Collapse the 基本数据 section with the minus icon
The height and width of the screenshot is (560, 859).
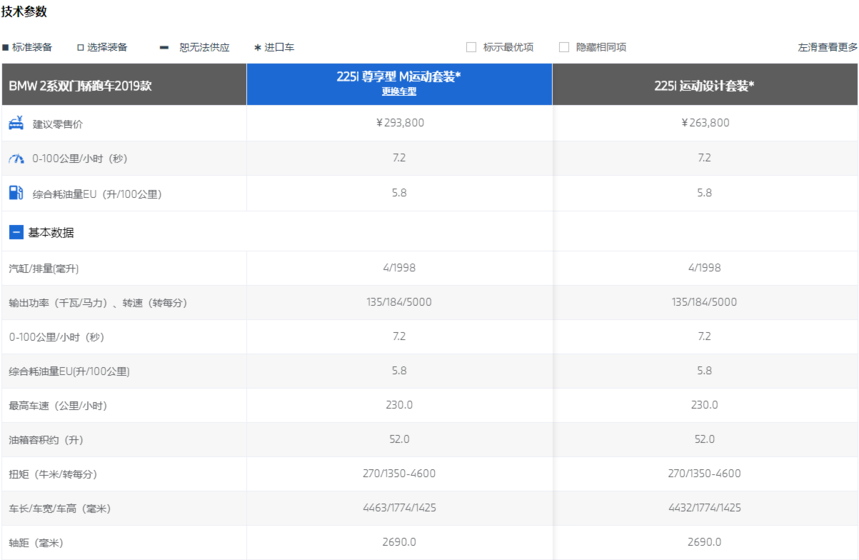tap(16, 232)
